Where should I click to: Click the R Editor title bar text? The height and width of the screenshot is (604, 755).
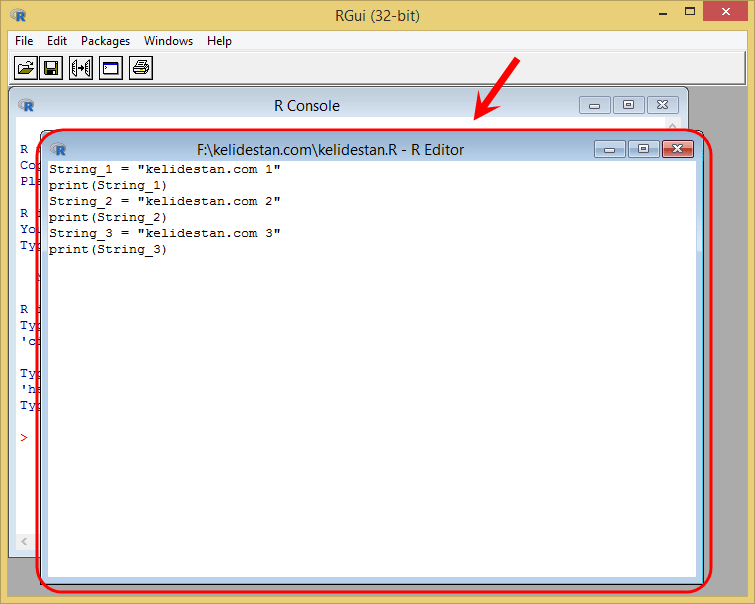[330, 150]
